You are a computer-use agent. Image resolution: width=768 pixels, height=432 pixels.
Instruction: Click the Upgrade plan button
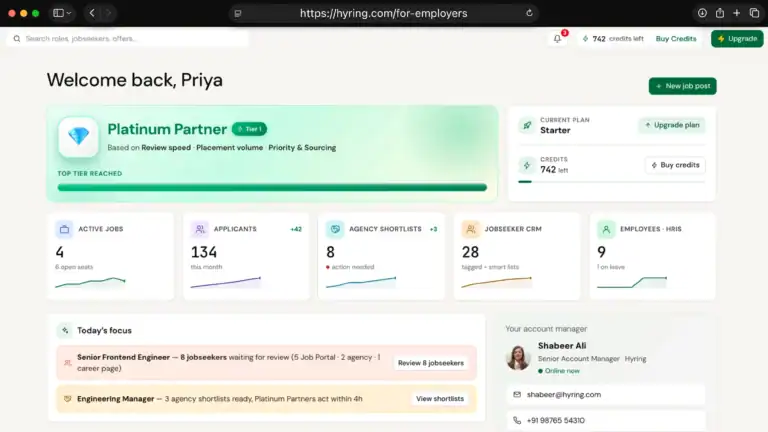[x=672, y=125]
